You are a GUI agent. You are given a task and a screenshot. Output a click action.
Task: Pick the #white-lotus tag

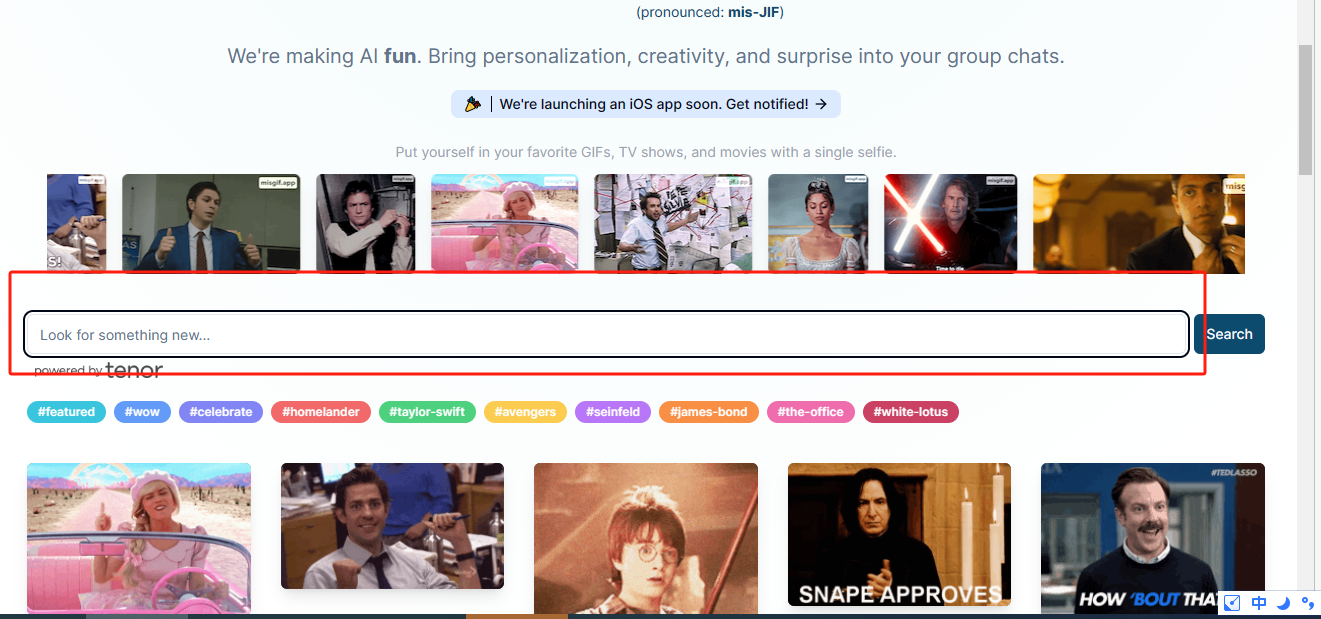911,412
